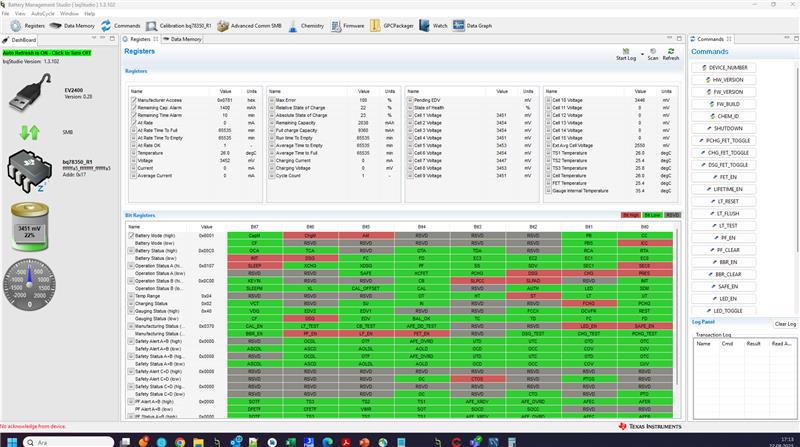This screenshot has width=800, height=447.
Task: Toggle Remaining Time Alarm row checkbox
Action: pyautogui.click(x=134, y=115)
